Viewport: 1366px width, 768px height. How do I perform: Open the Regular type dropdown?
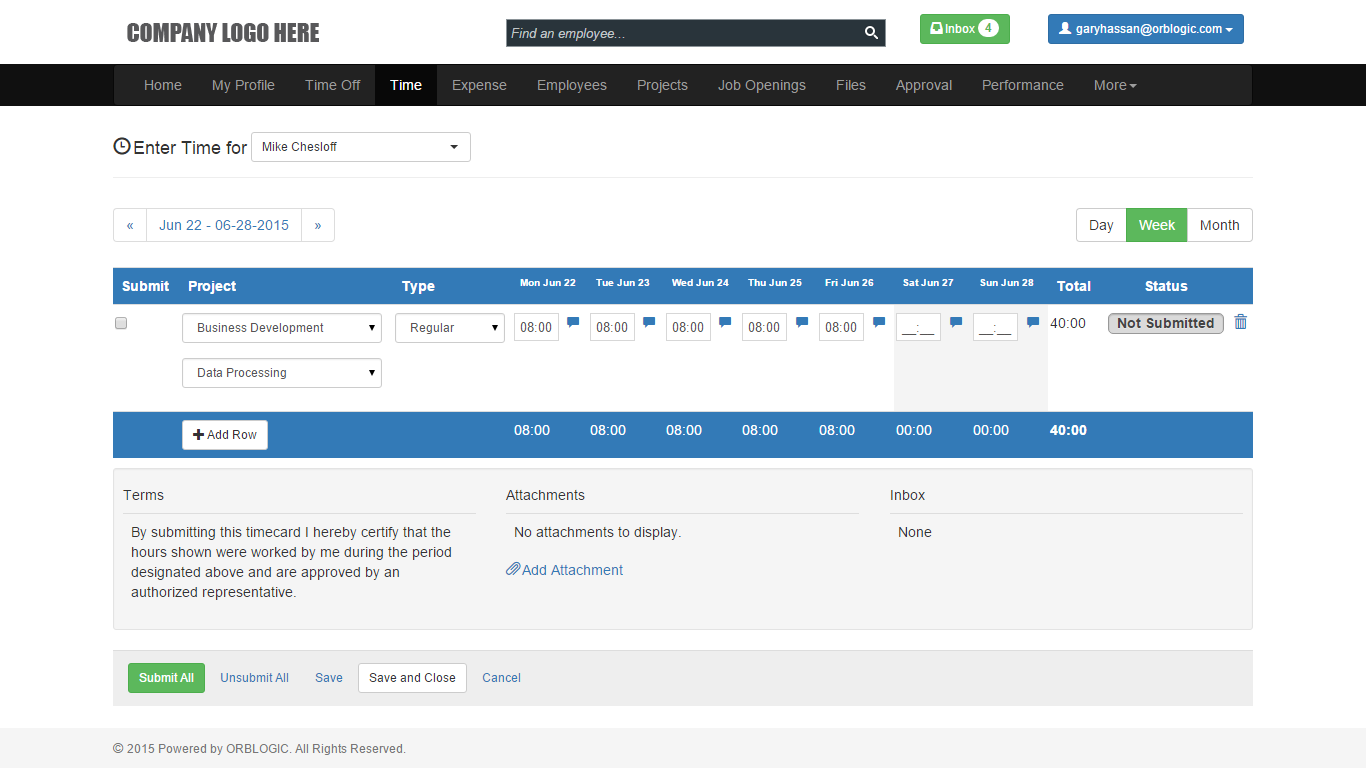coord(449,328)
